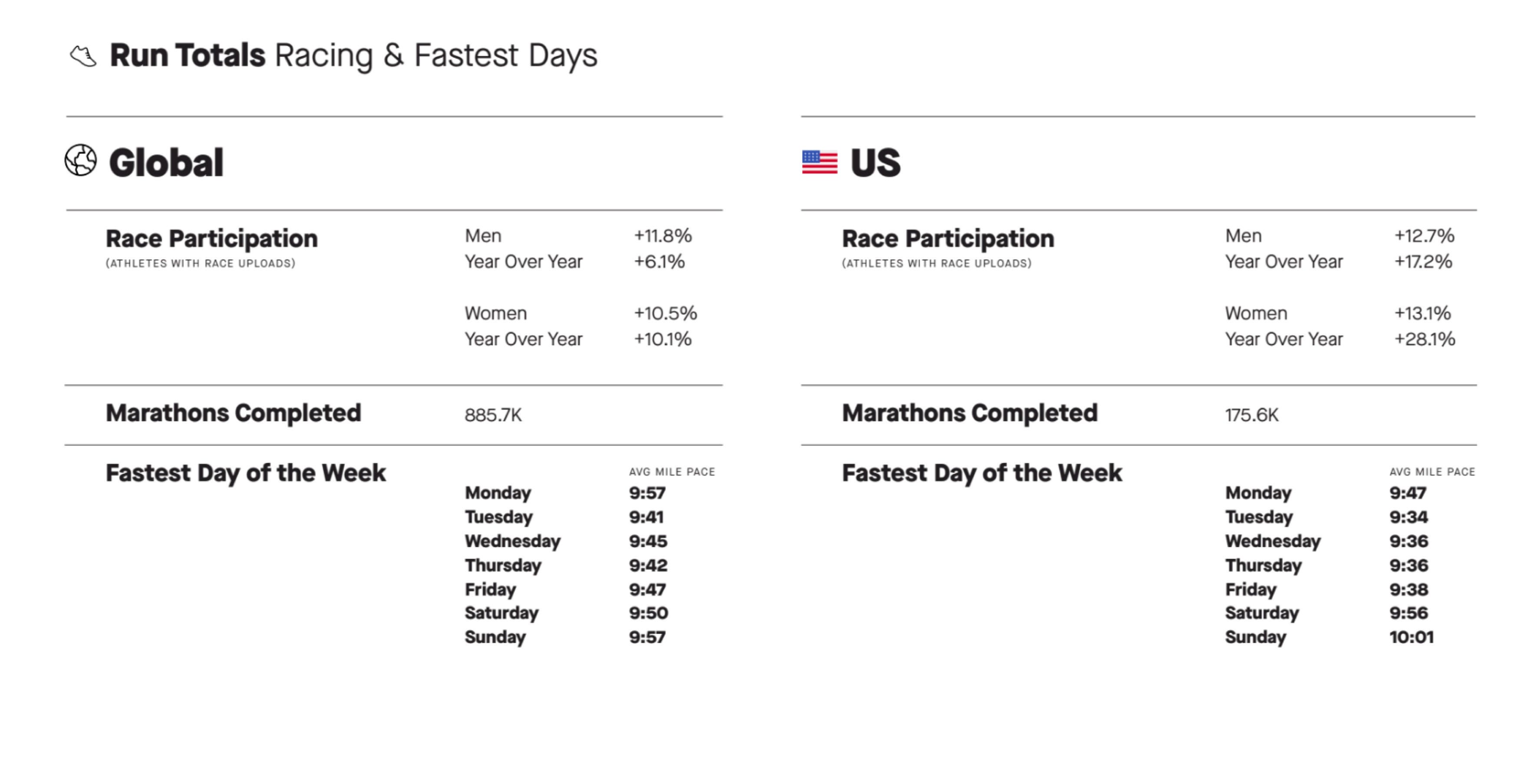Click US Marathons Completed value 175.6K

1252,415
